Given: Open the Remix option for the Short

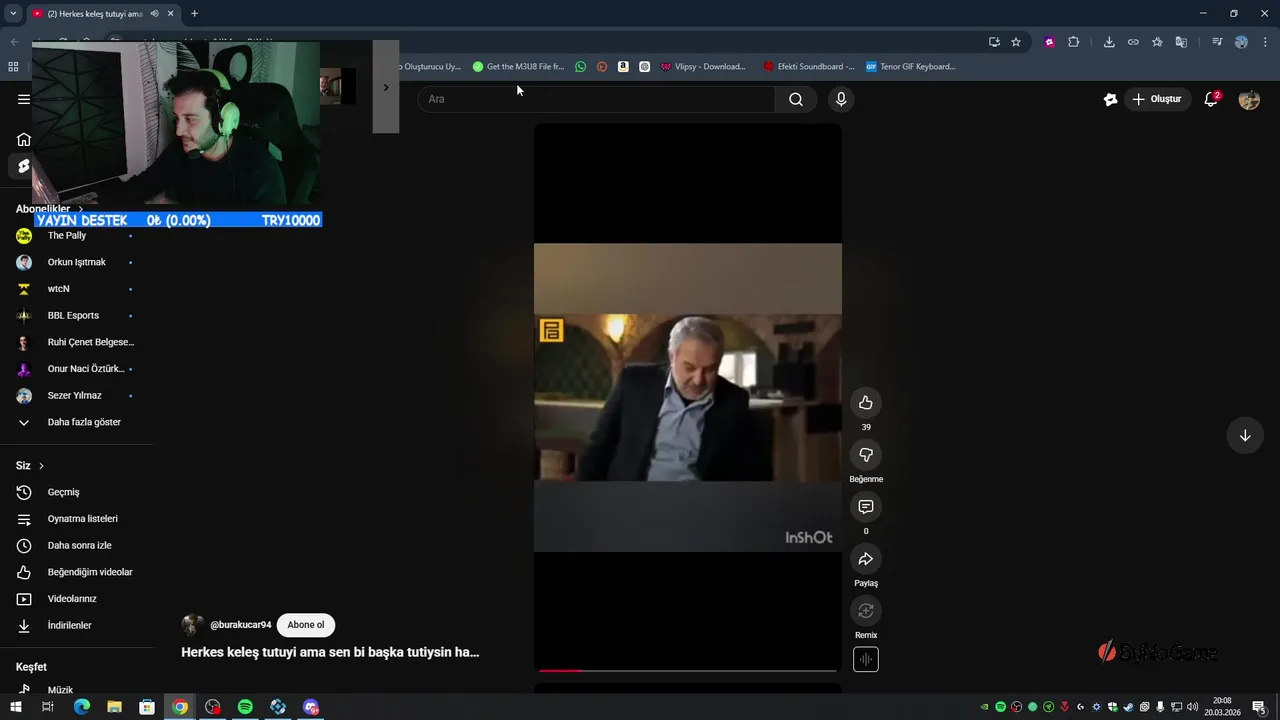Looking at the screenshot, I should tap(866, 611).
